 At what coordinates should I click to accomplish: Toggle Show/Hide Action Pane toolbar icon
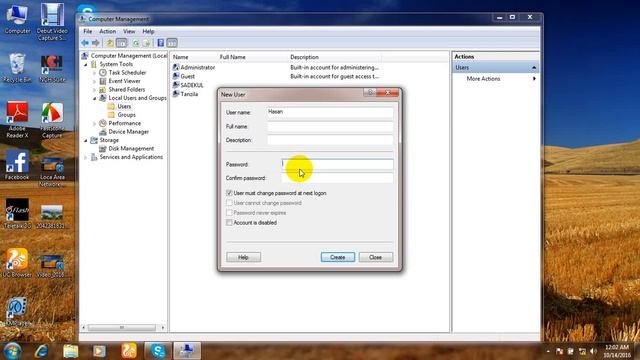(172, 43)
